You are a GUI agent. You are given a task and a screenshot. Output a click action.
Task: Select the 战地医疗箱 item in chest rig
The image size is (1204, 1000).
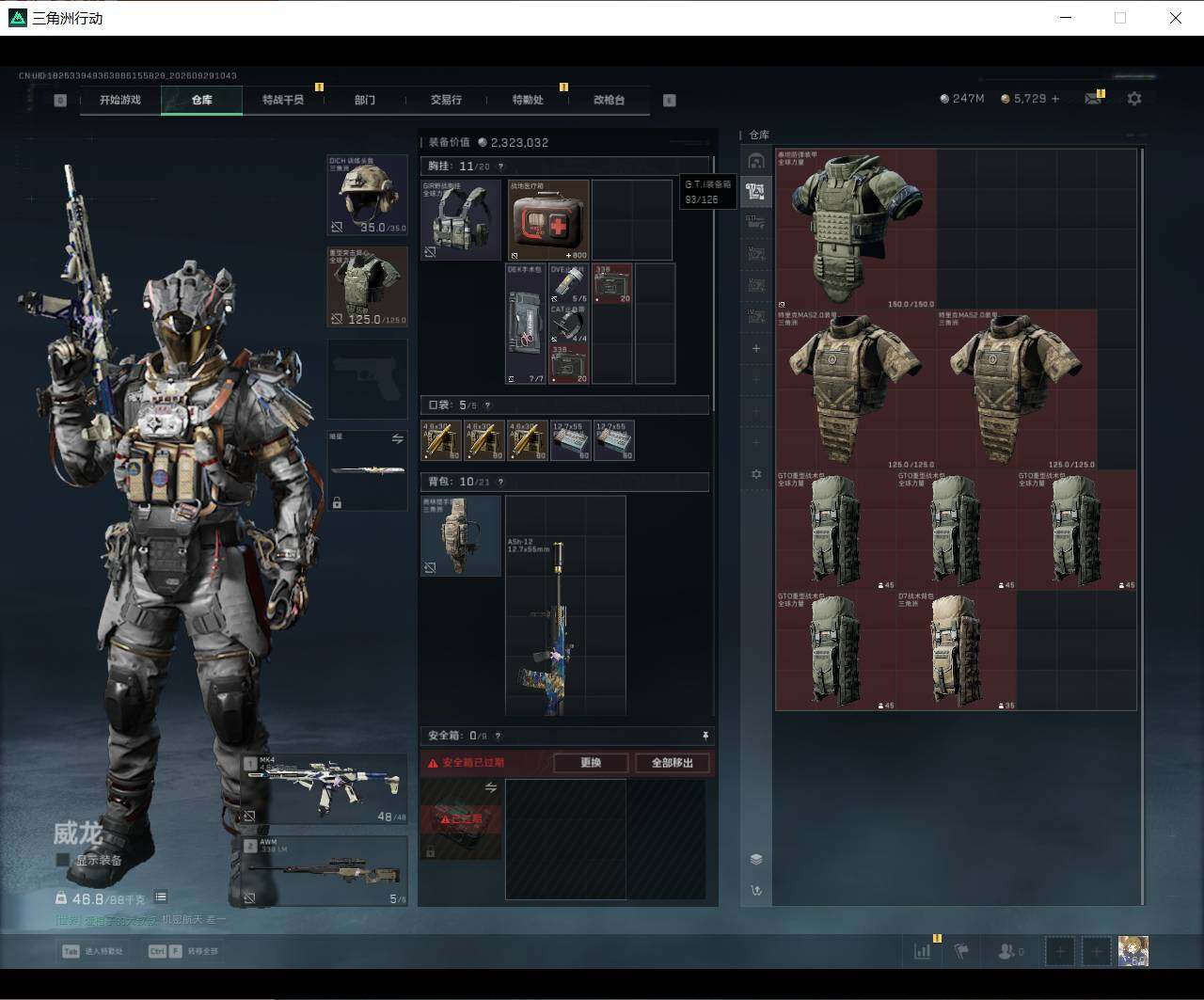[549, 220]
